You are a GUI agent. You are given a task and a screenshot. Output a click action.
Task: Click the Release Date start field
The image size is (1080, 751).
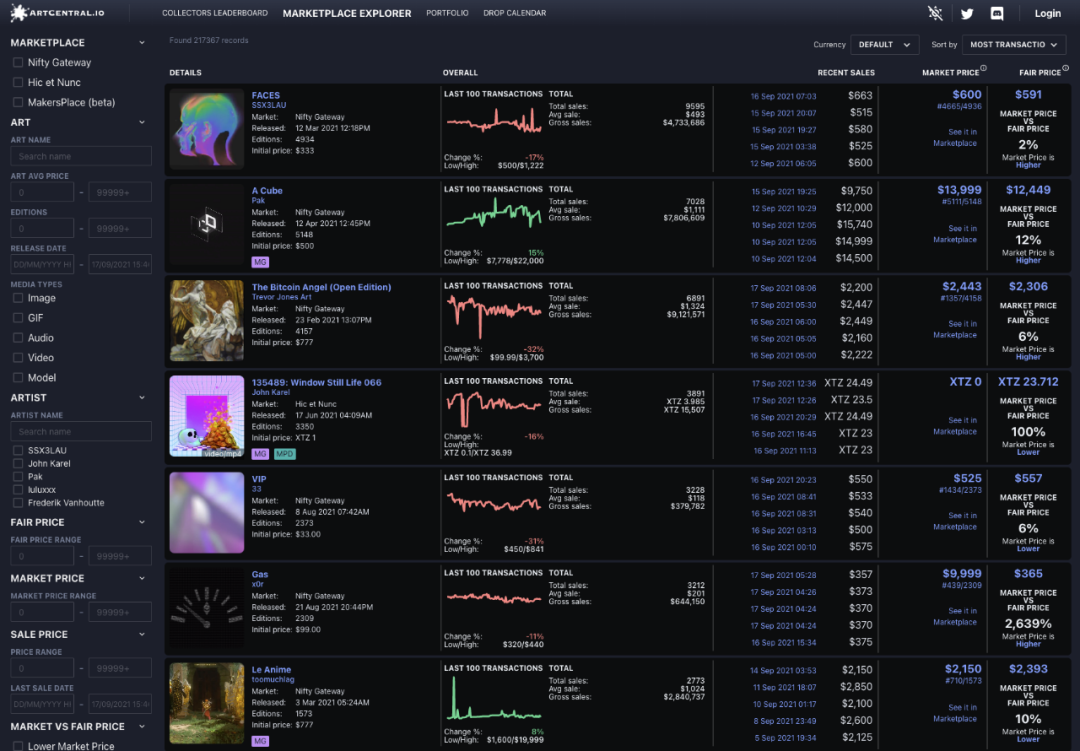pos(42,264)
